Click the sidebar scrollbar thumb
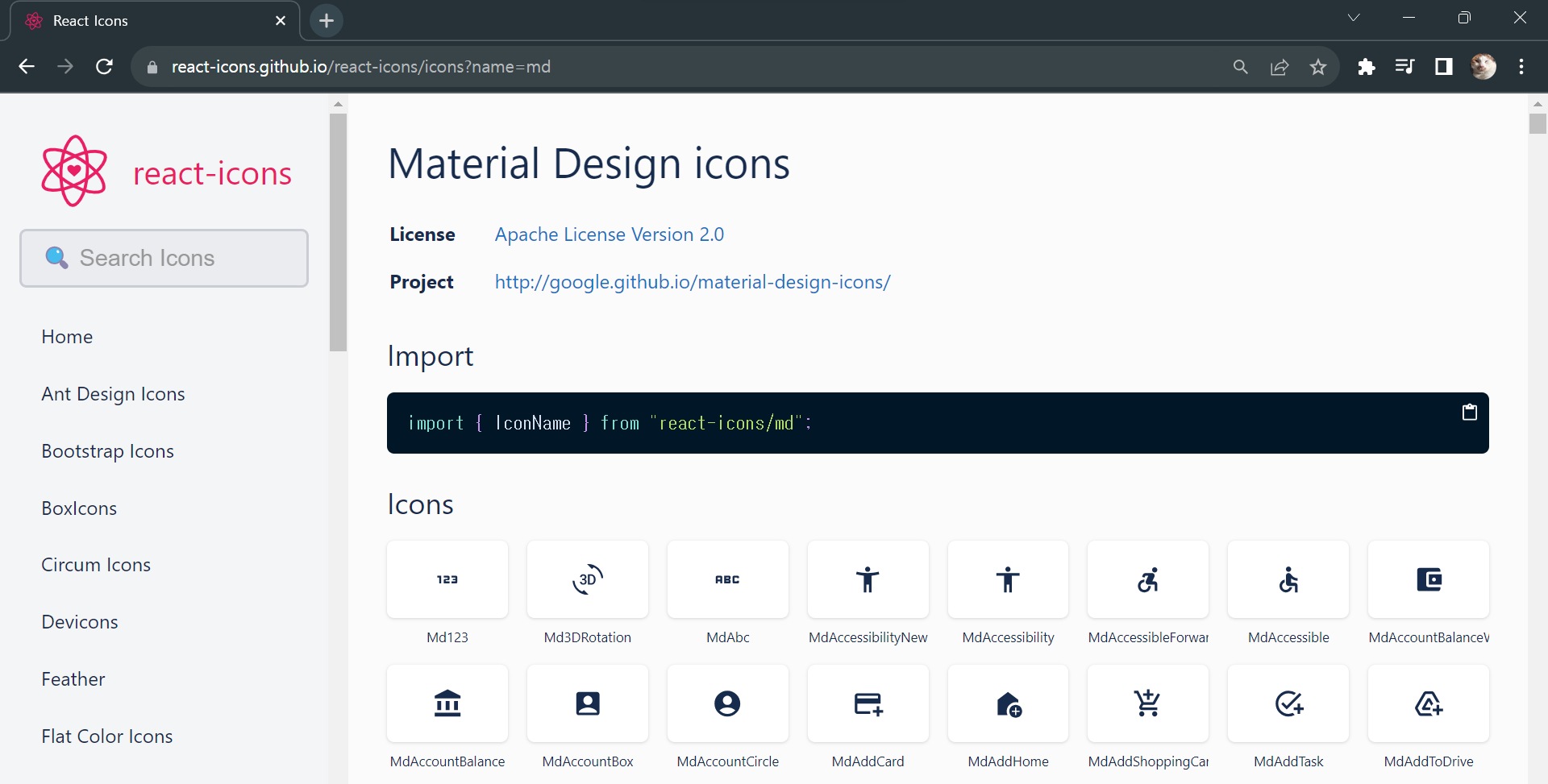Viewport: 1548px width, 784px height. [x=338, y=232]
